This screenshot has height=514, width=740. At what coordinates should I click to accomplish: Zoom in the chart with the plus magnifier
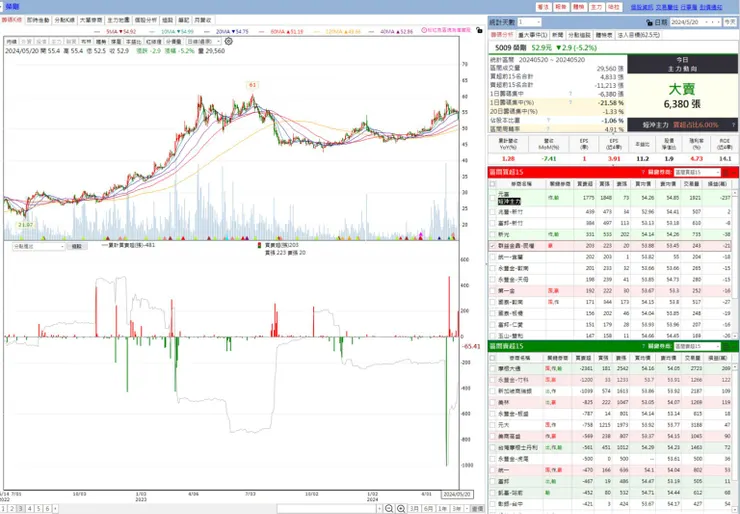pyautogui.click(x=401, y=508)
